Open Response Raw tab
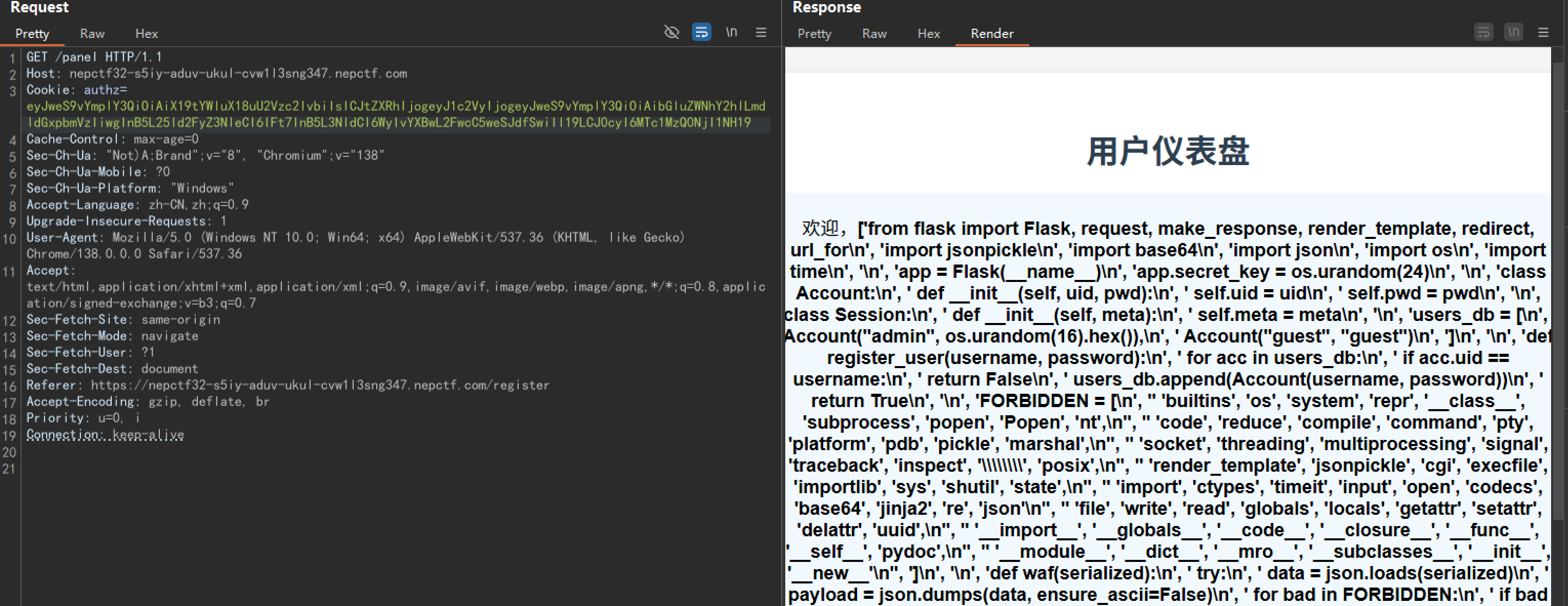Image resolution: width=1568 pixels, height=606 pixels. tap(874, 33)
